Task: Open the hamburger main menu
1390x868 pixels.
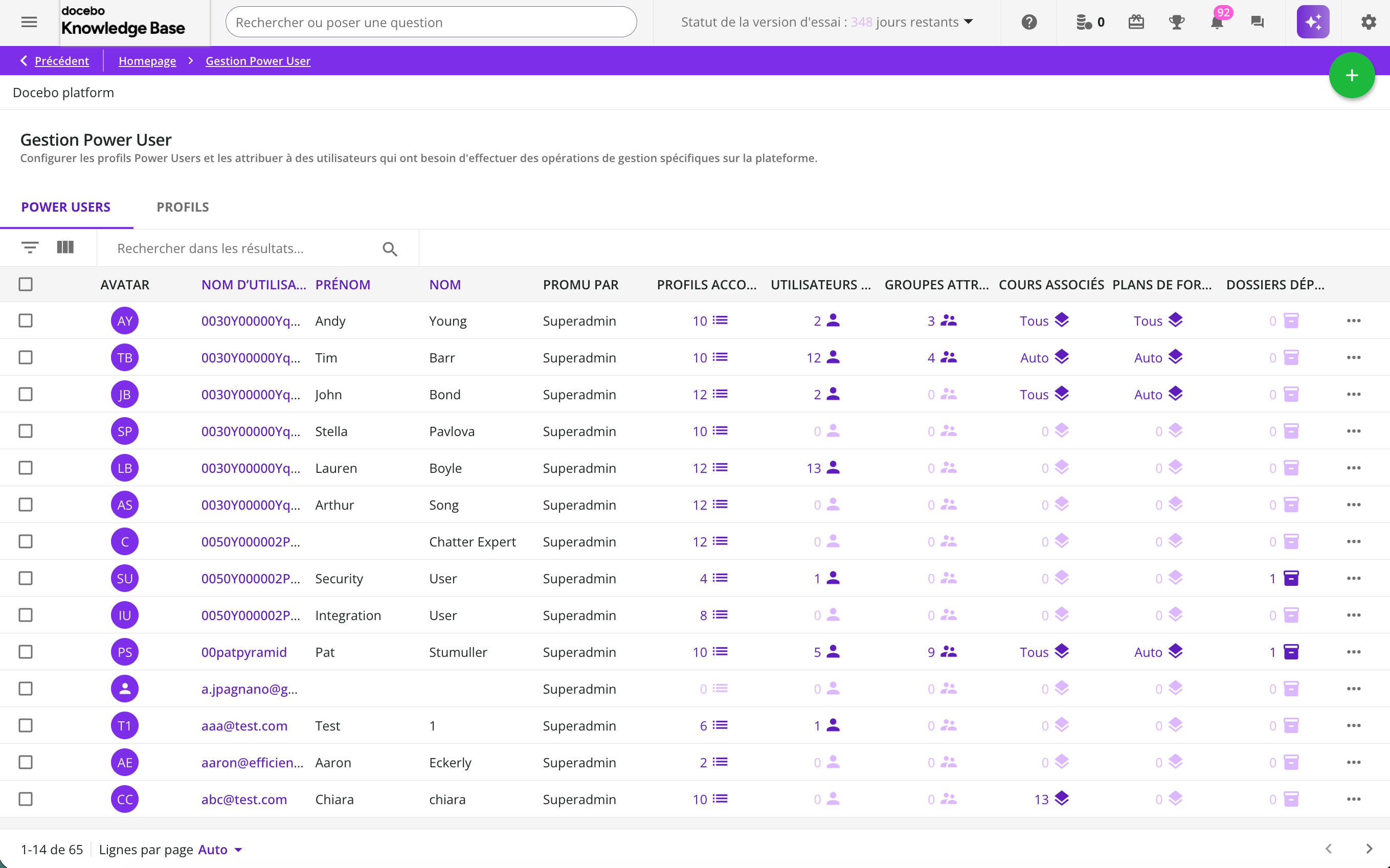Action: 29,22
